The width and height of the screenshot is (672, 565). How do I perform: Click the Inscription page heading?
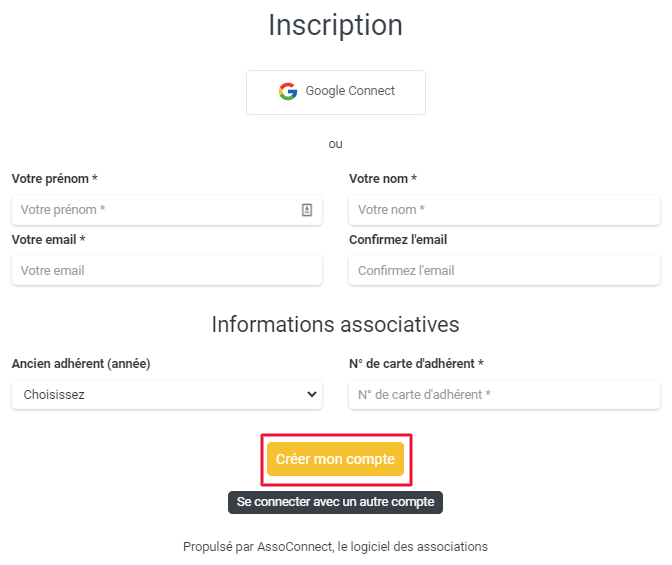click(x=336, y=25)
